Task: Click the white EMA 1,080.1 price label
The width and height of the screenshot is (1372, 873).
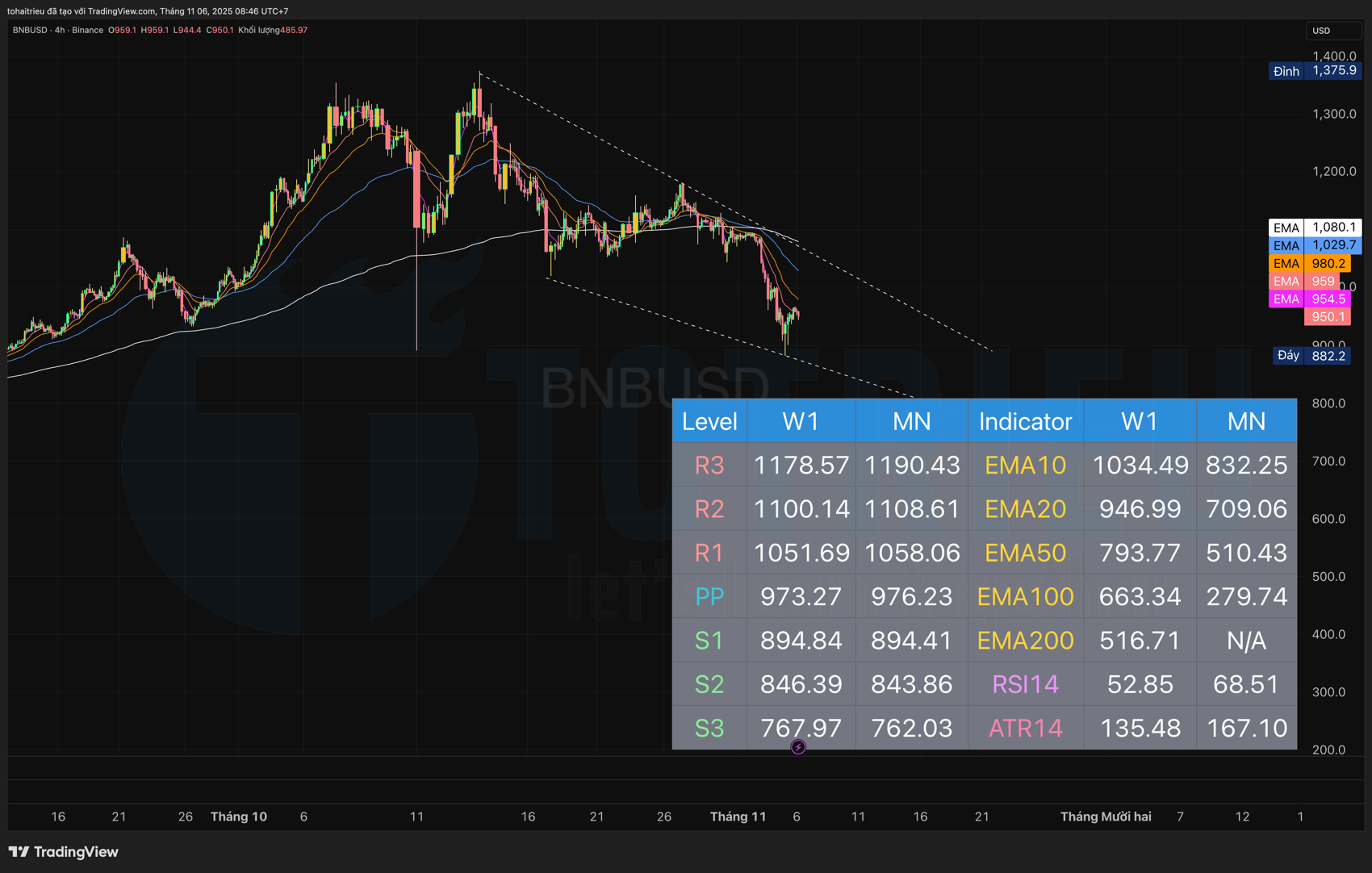Action: tap(1315, 228)
